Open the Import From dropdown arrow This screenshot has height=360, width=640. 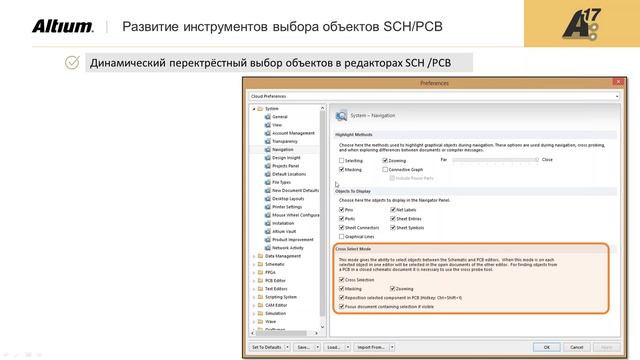pos(392,347)
